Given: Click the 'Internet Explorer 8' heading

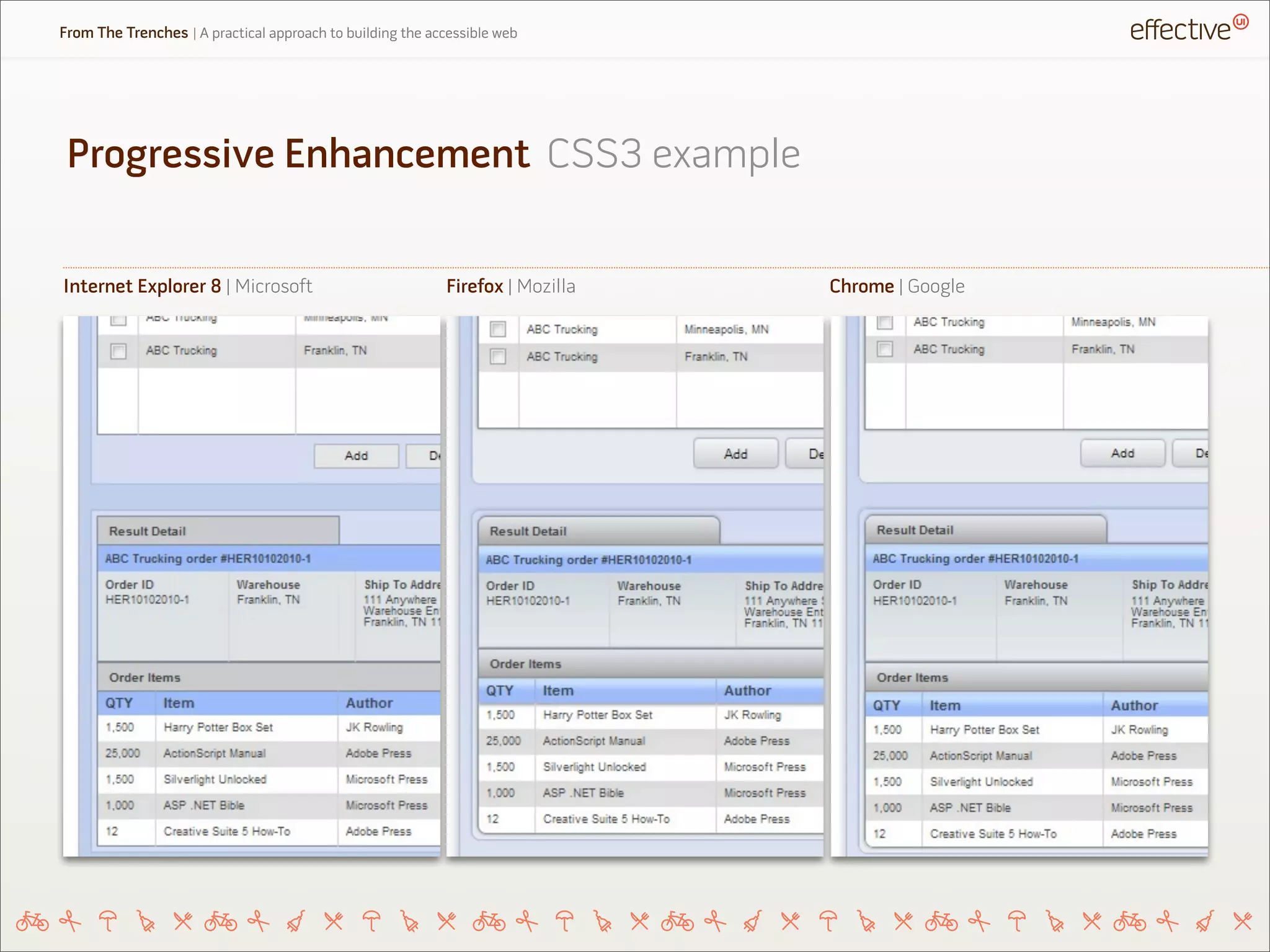Looking at the screenshot, I should tap(142, 286).
